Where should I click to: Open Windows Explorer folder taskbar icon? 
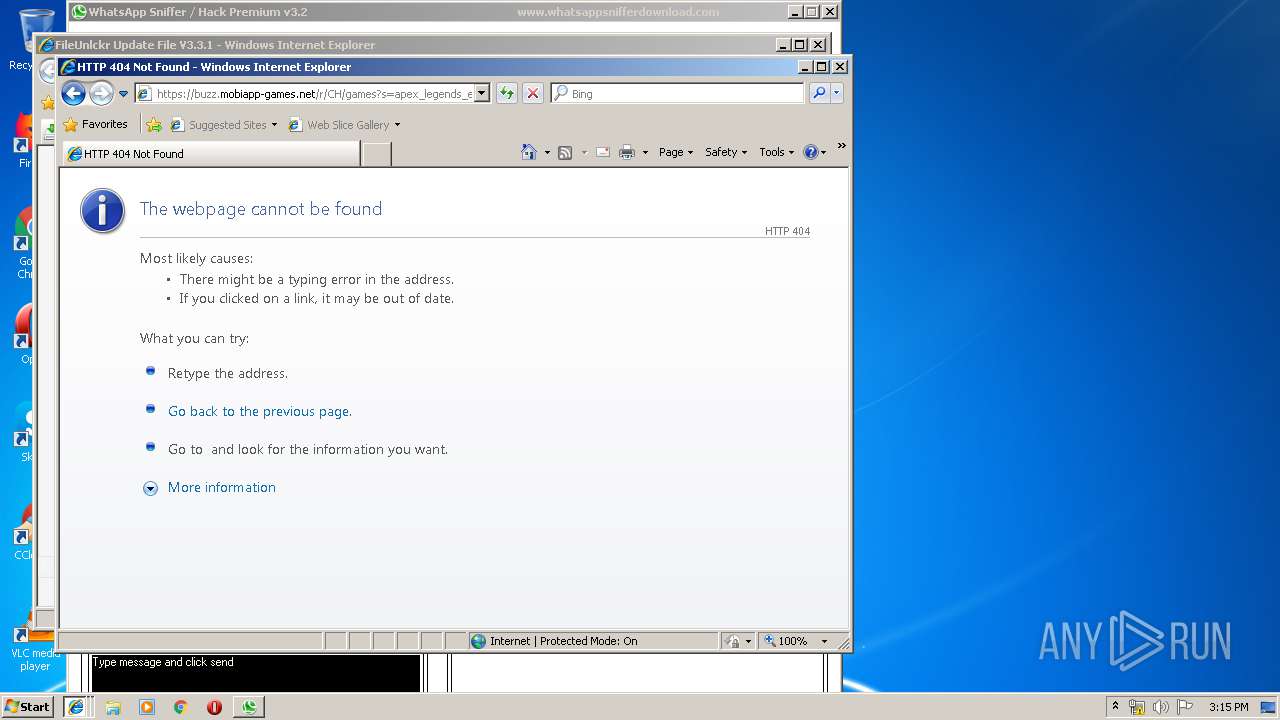pos(113,707)
